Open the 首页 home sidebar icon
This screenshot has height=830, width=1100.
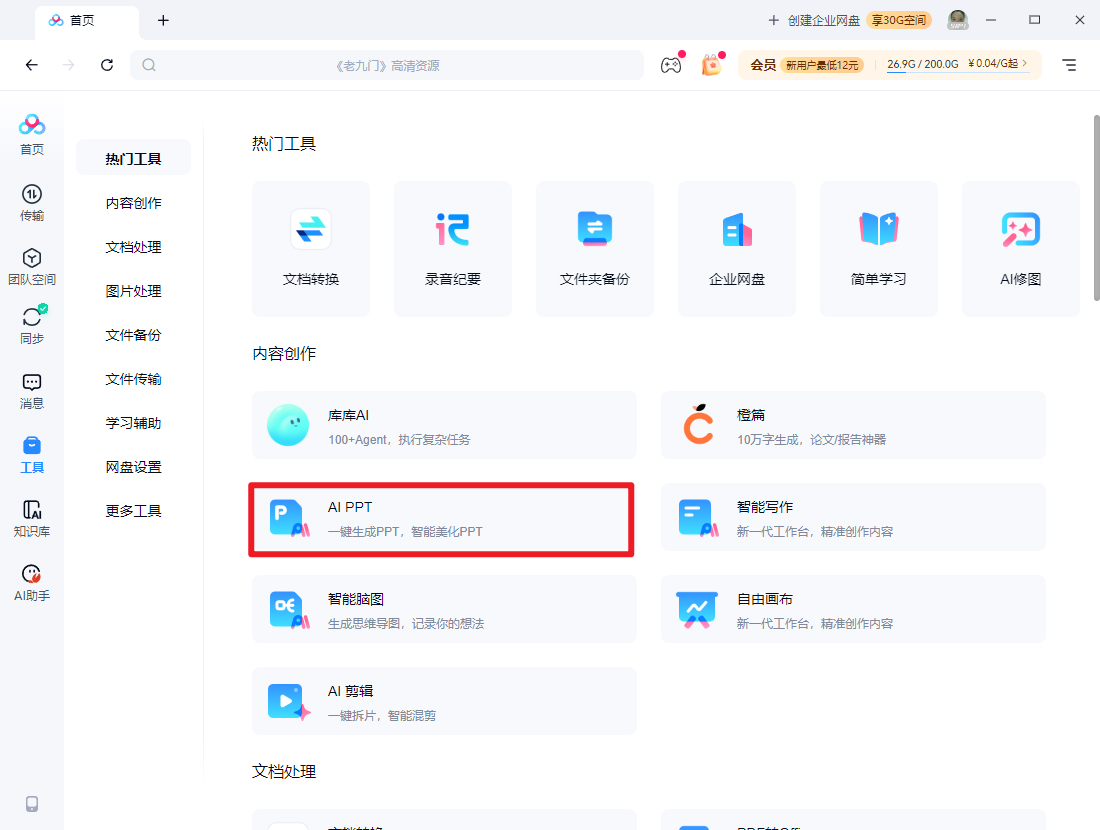[x=32, y=135]
